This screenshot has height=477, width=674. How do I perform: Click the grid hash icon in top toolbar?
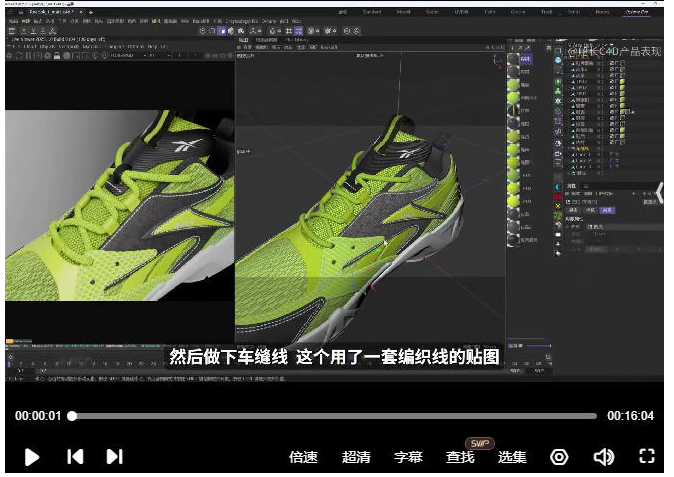pos(289,31)
